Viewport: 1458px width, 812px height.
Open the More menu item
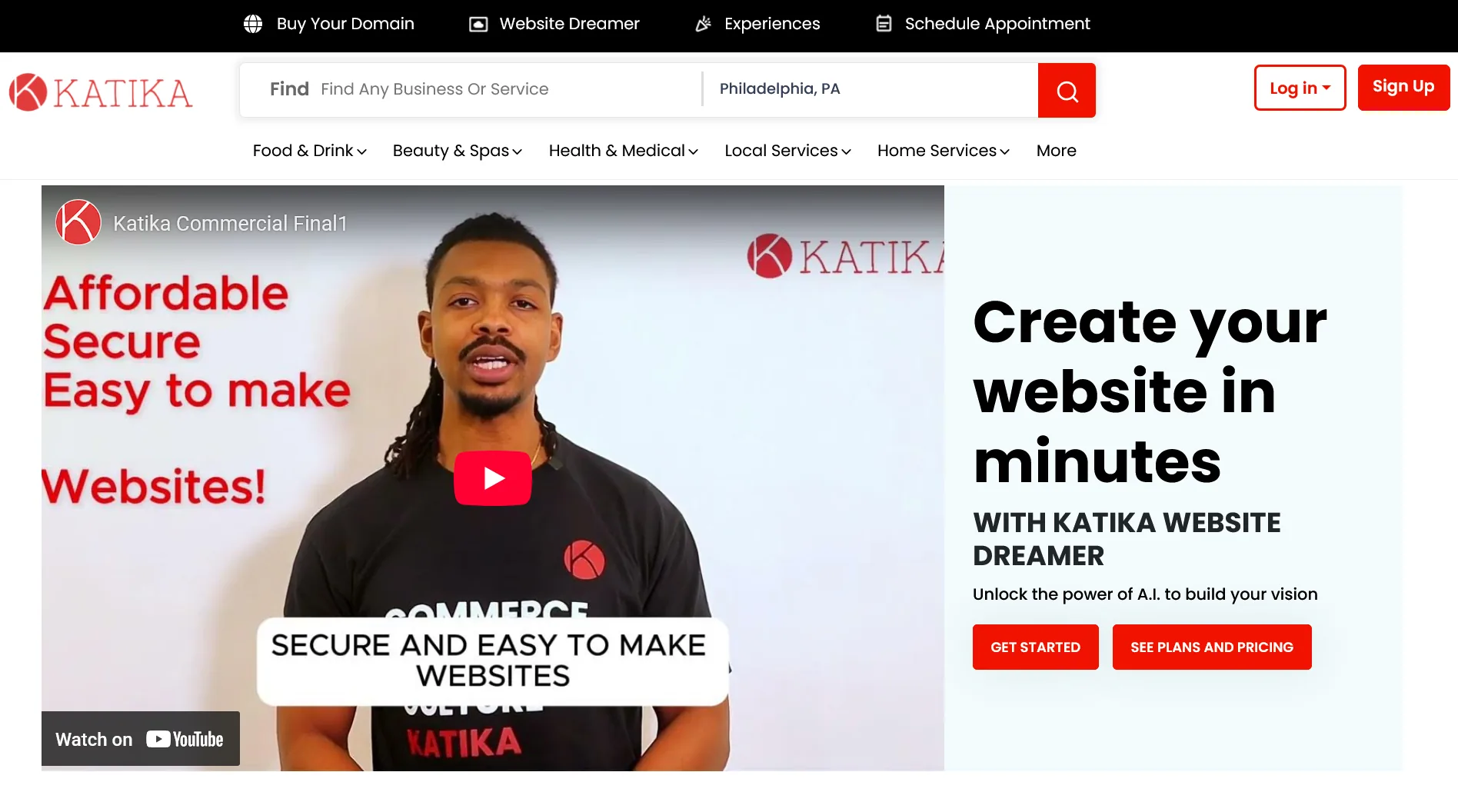tap(1056, 151)
